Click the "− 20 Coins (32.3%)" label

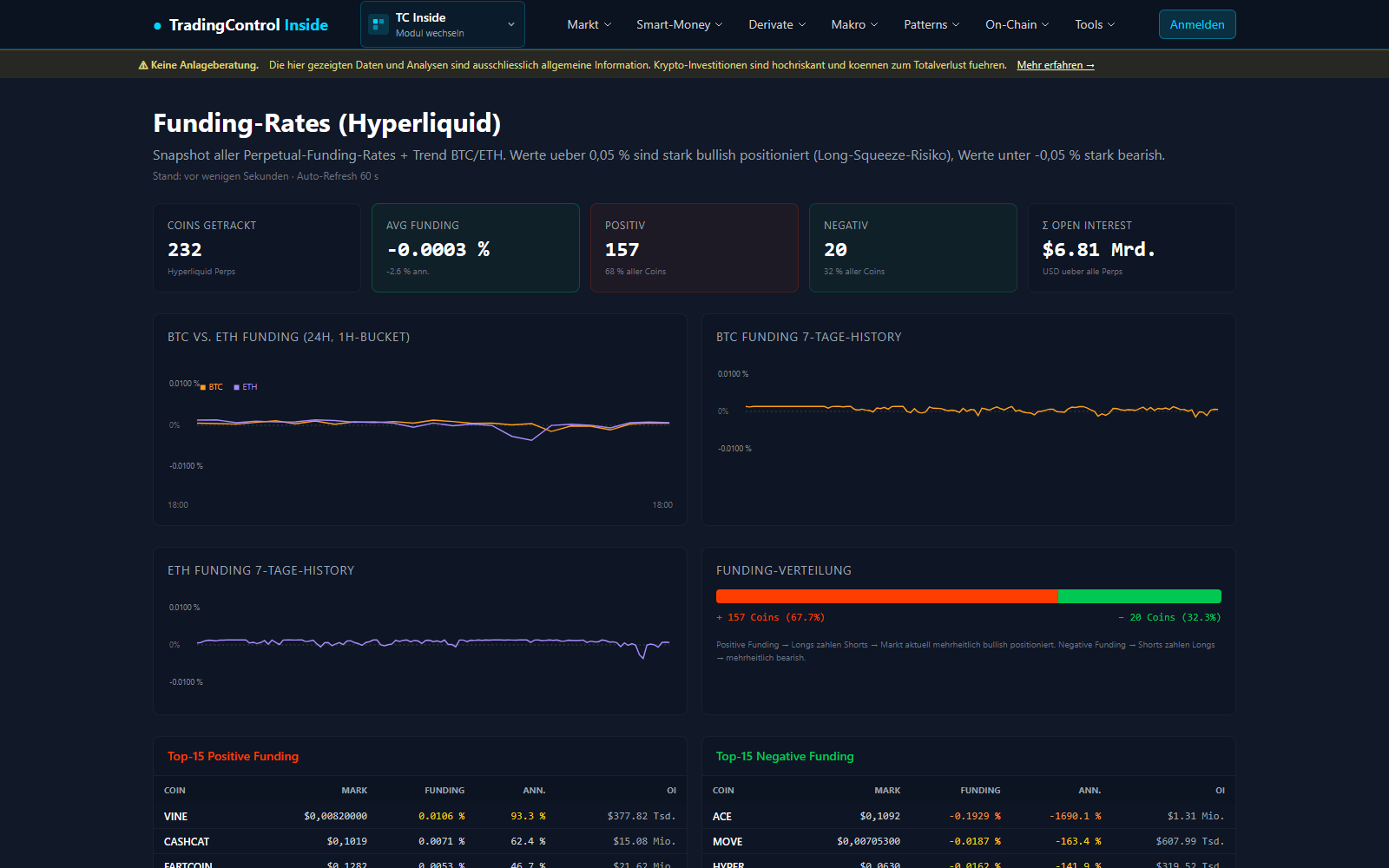pyautogui.click(x=1169, y=618)
